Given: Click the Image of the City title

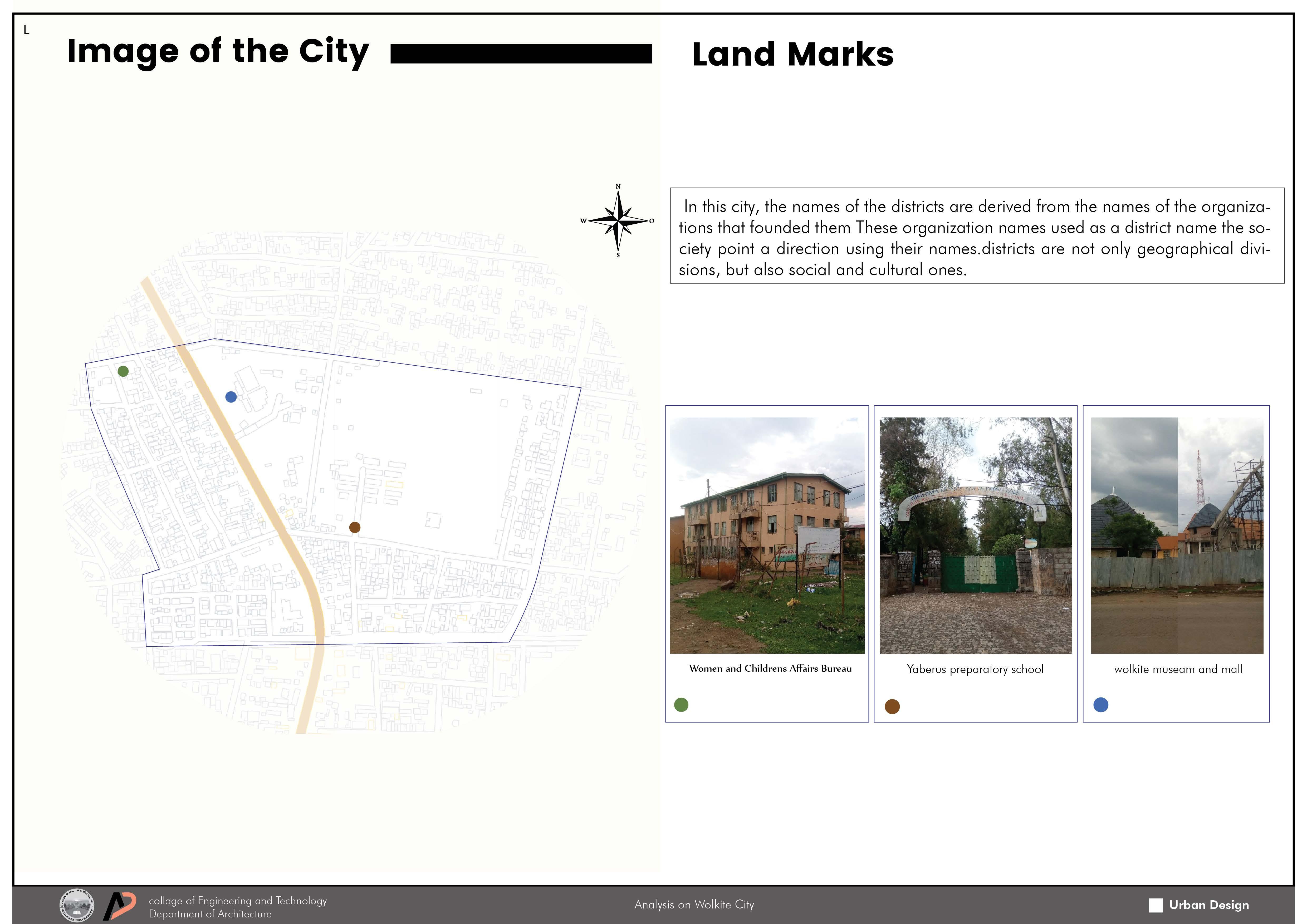Looking at the screenshot, I should tap(218, 52).
